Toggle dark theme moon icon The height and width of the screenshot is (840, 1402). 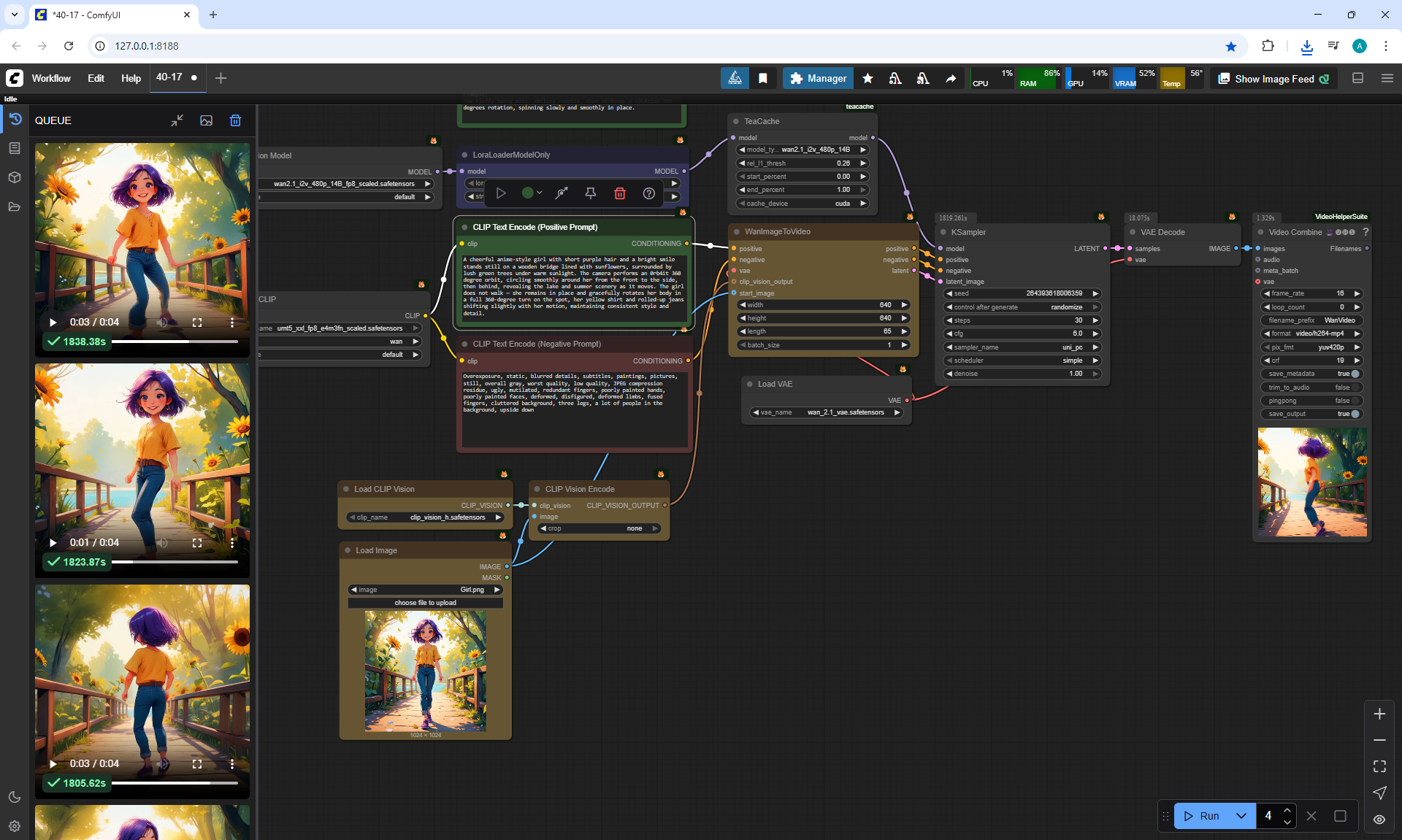click(x=14, y=797)
